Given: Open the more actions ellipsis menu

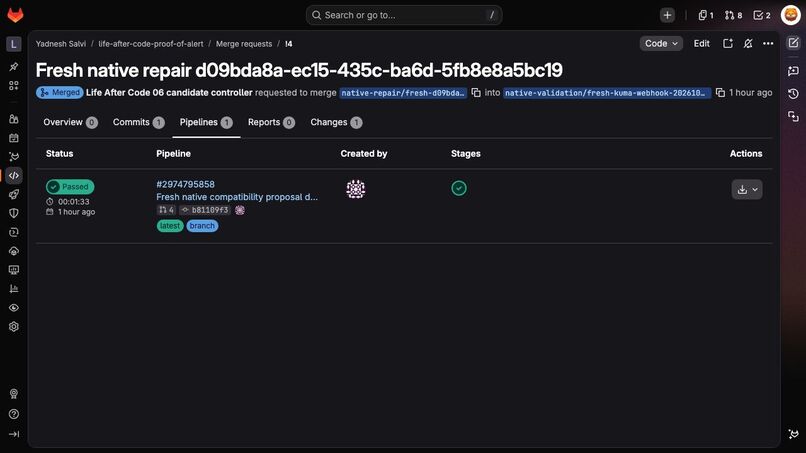Looking at the screenshot, I should (x=768, y=44).
